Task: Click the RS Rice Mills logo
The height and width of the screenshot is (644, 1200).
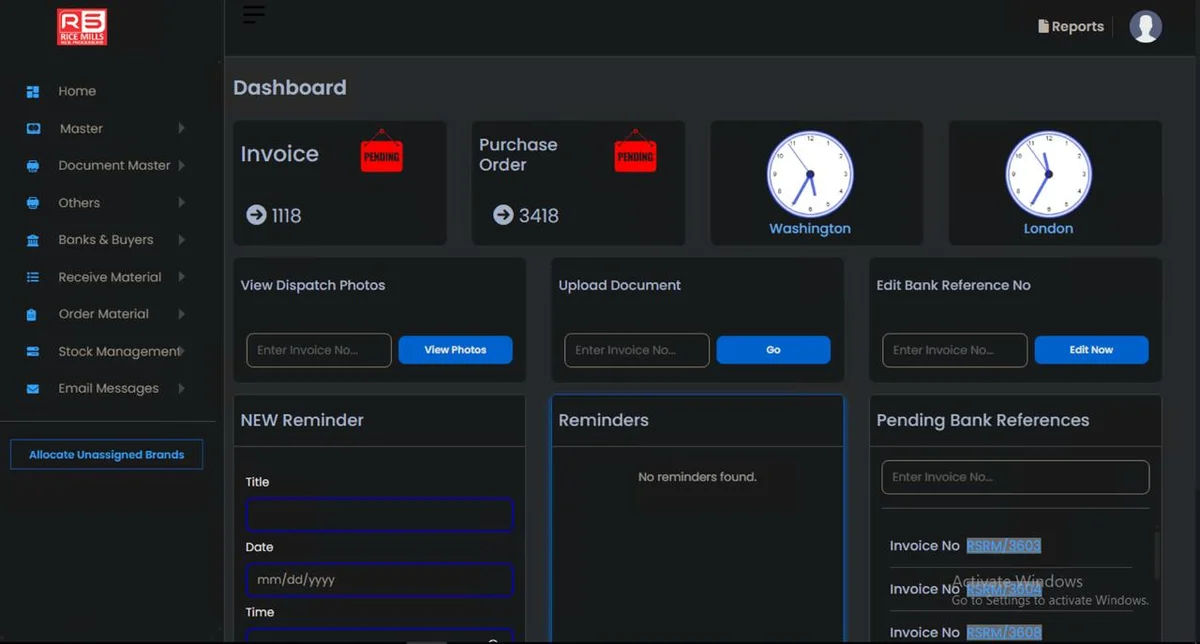Action: coord(82,27)
